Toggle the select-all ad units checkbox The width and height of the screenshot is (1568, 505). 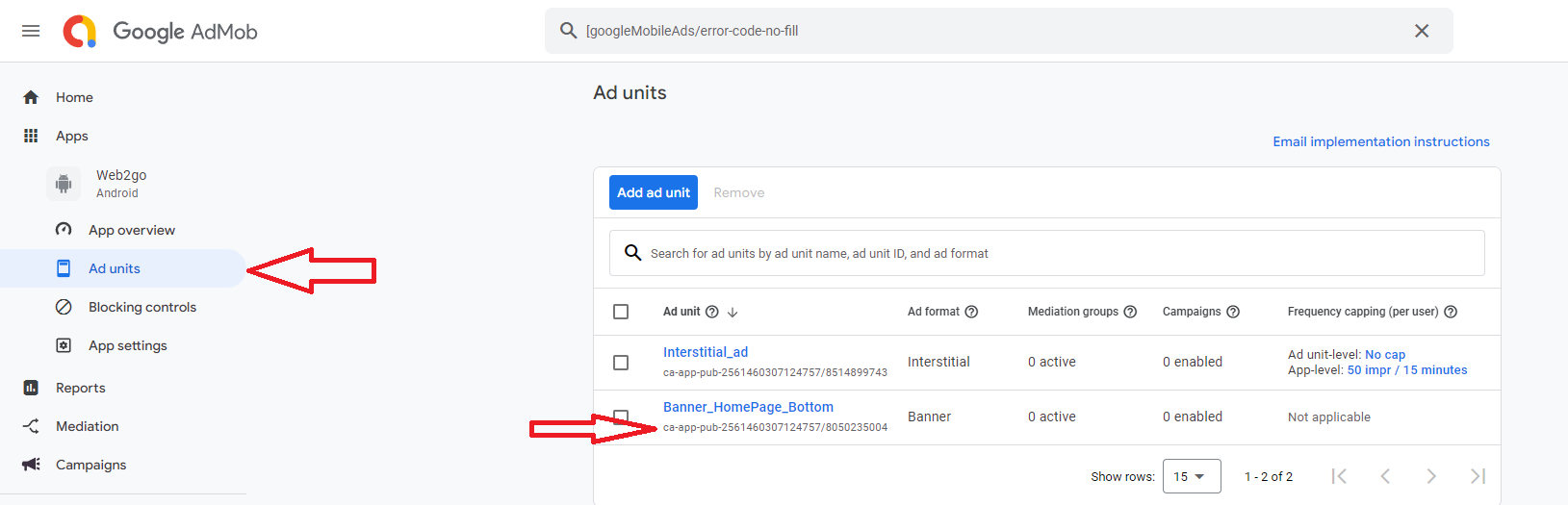click(621, 312)
